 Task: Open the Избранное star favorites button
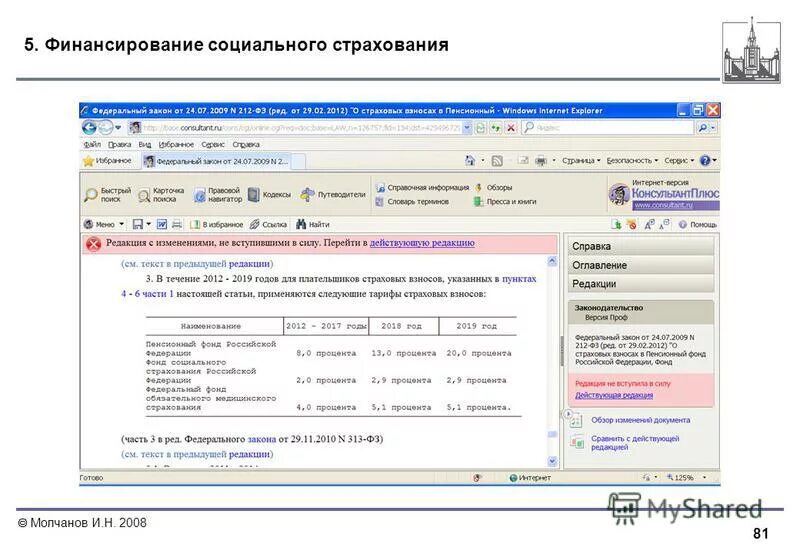[x=108, y=161]
